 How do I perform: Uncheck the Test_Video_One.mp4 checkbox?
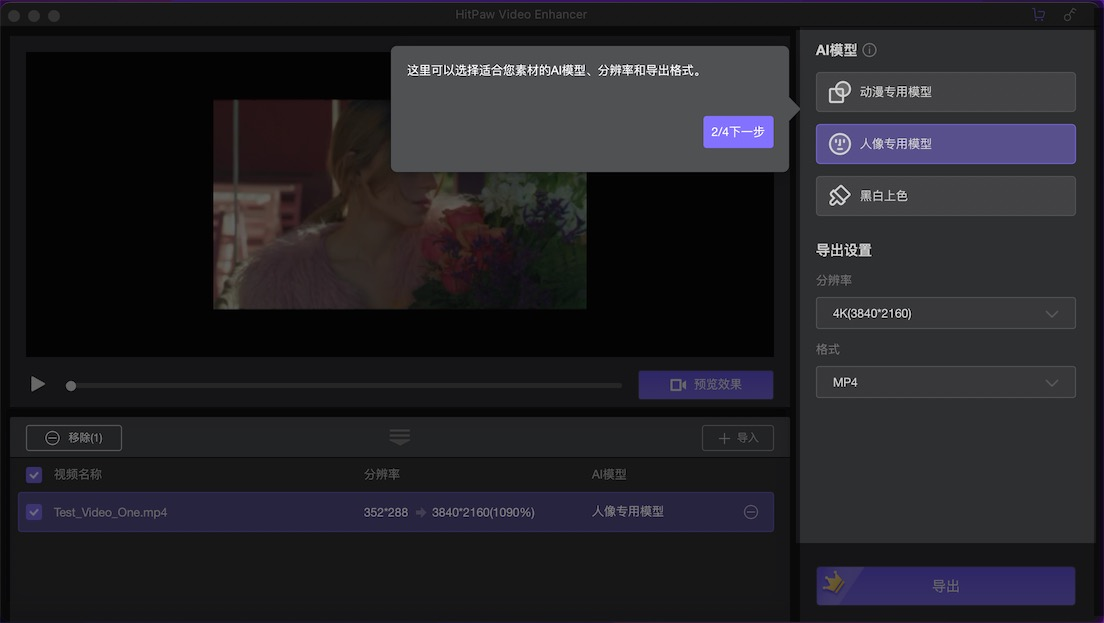click(34, 512)
